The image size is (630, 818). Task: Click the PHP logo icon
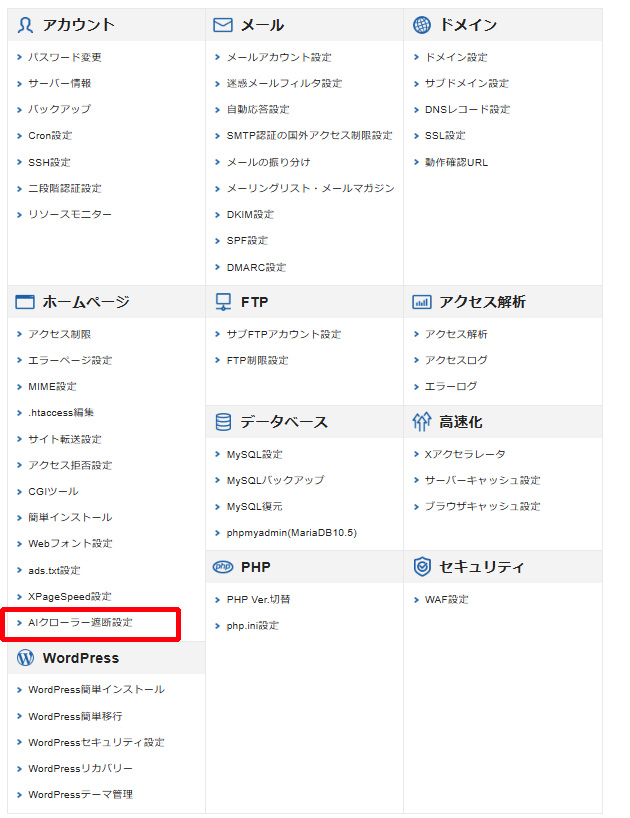pos(223,567)
